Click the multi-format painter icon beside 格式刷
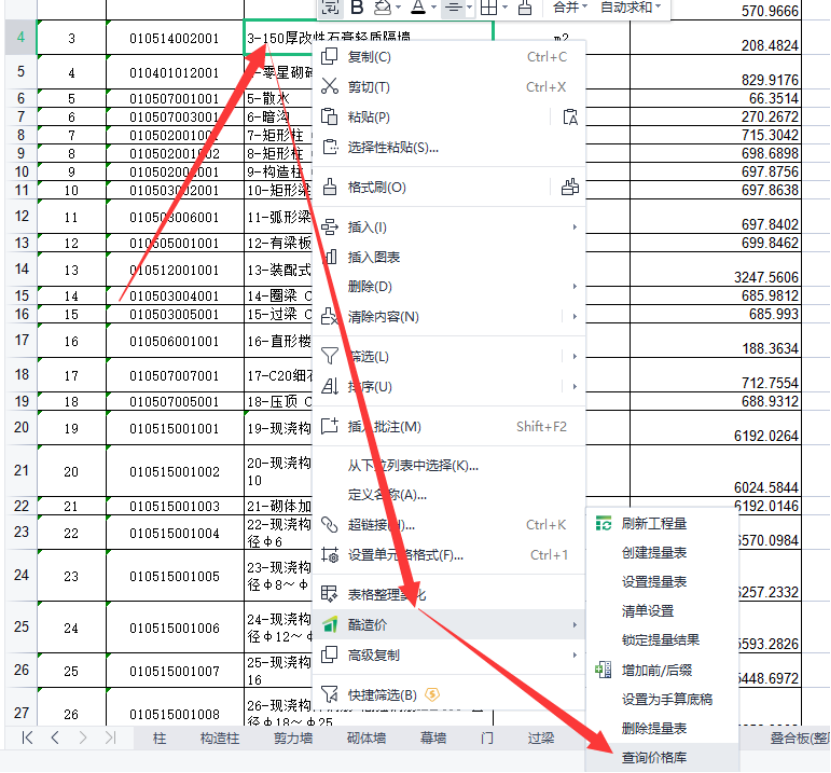The width and height of the screenshot is (831, 773). 570,187
